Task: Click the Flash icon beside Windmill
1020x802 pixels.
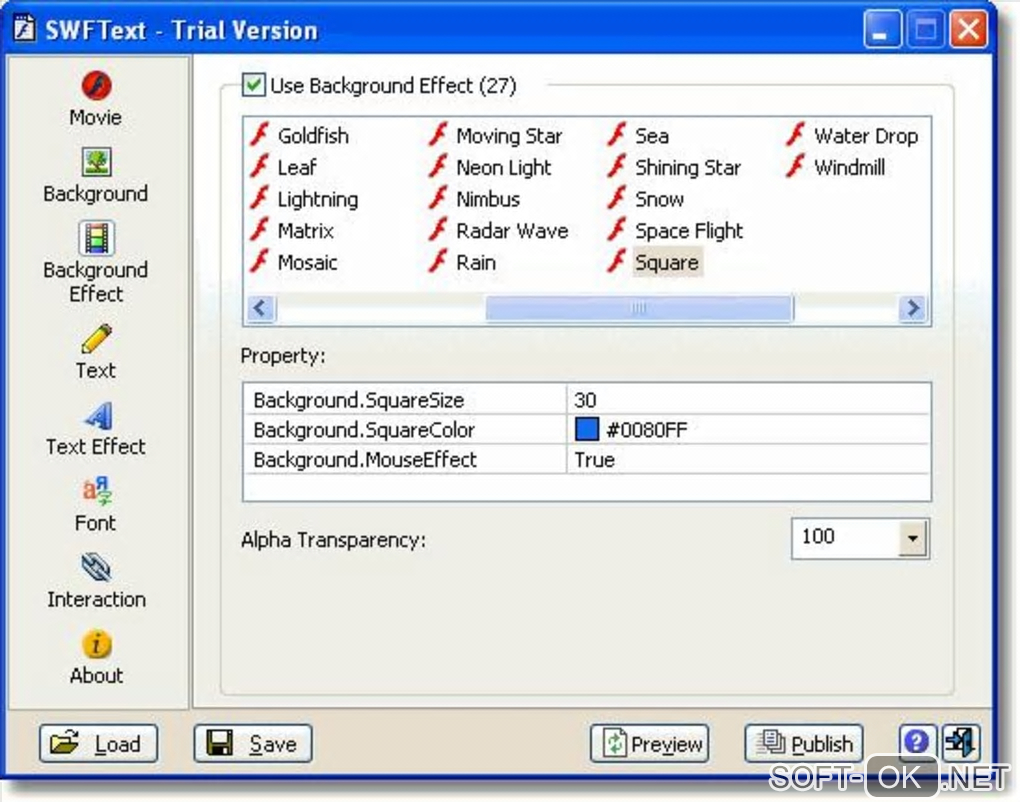Action: [796, 166]
